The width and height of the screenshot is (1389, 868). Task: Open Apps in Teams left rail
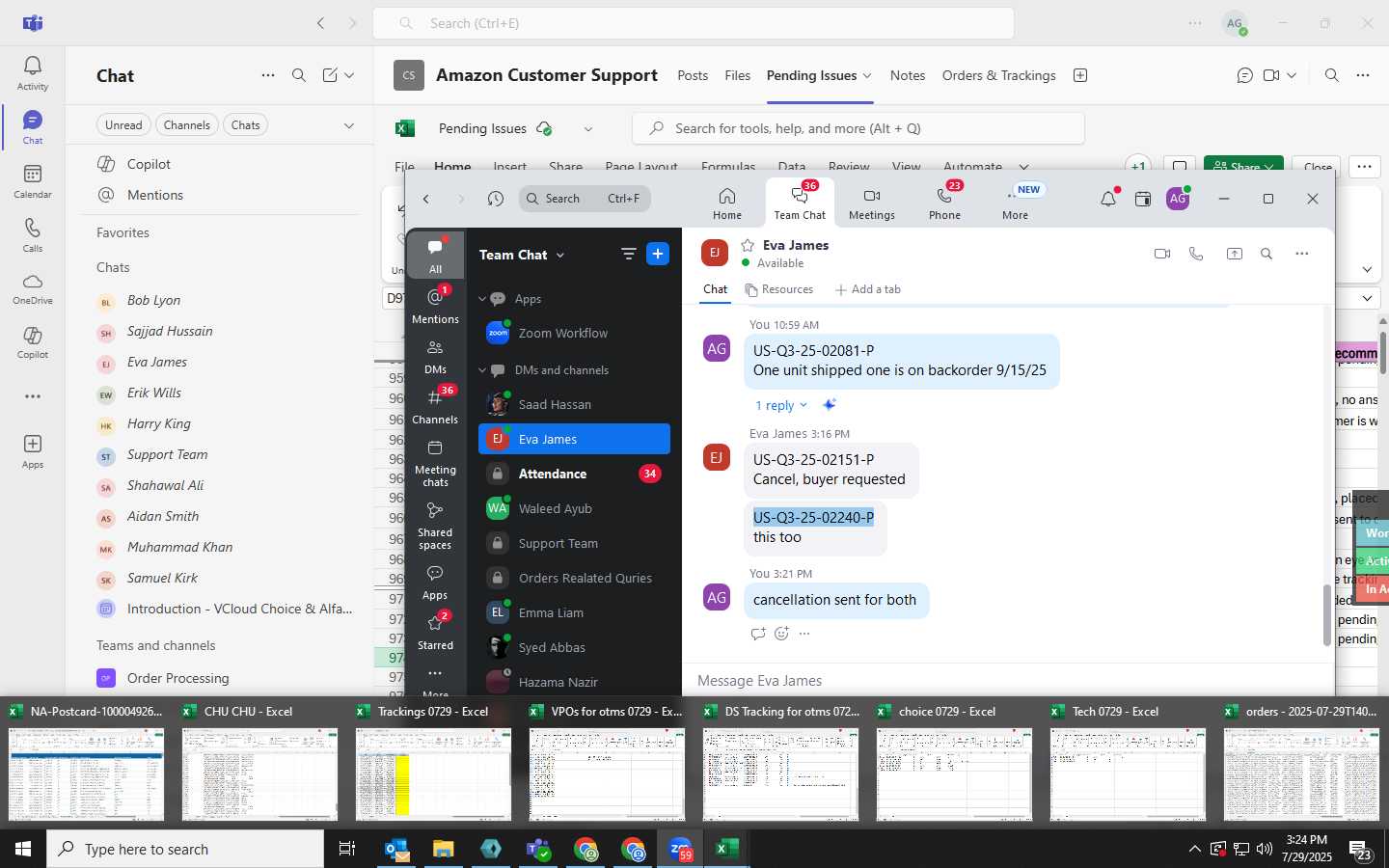(32, 451)
